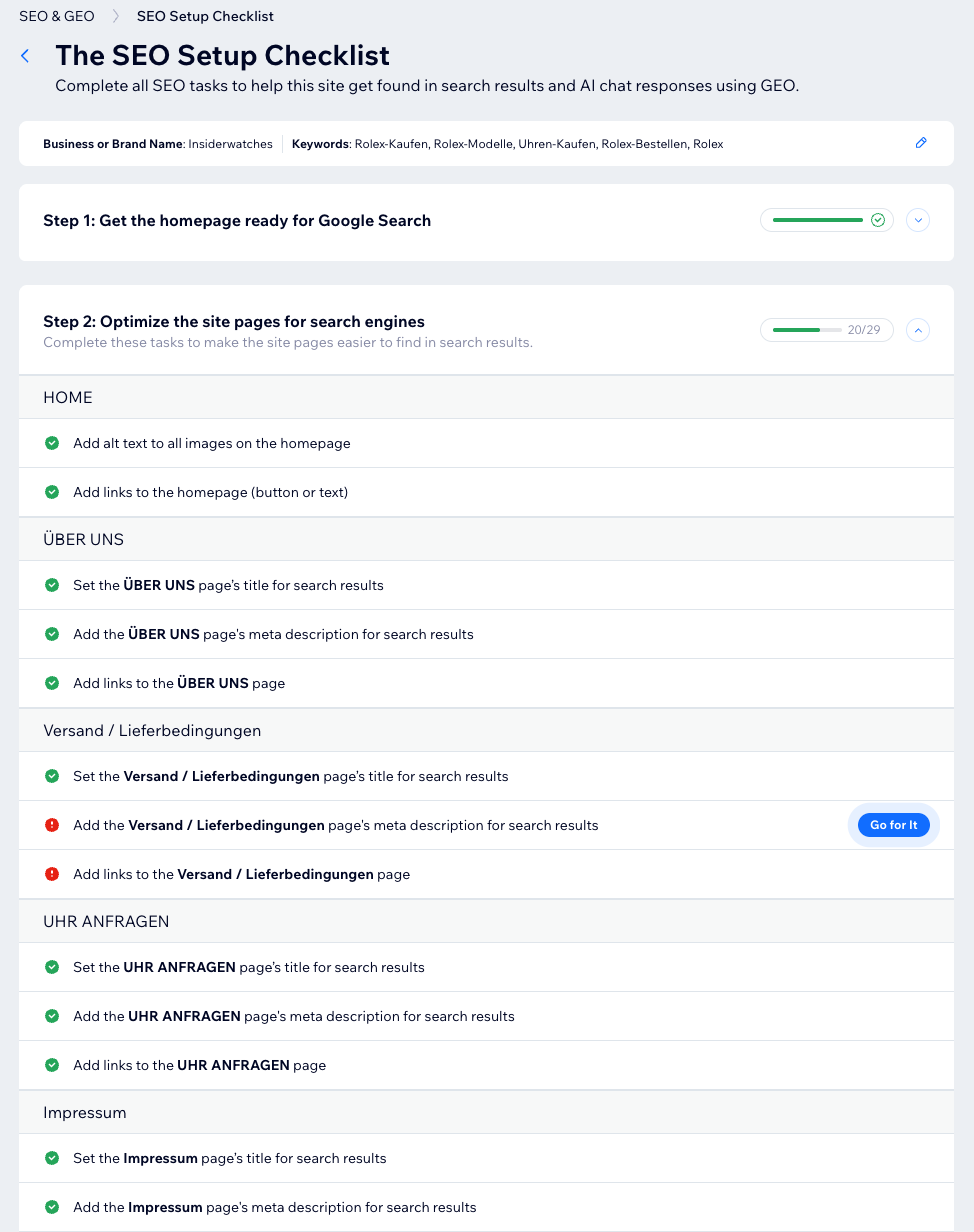Click the ÜBER UNS section header
974x1232 pixels.
(486, 539)
